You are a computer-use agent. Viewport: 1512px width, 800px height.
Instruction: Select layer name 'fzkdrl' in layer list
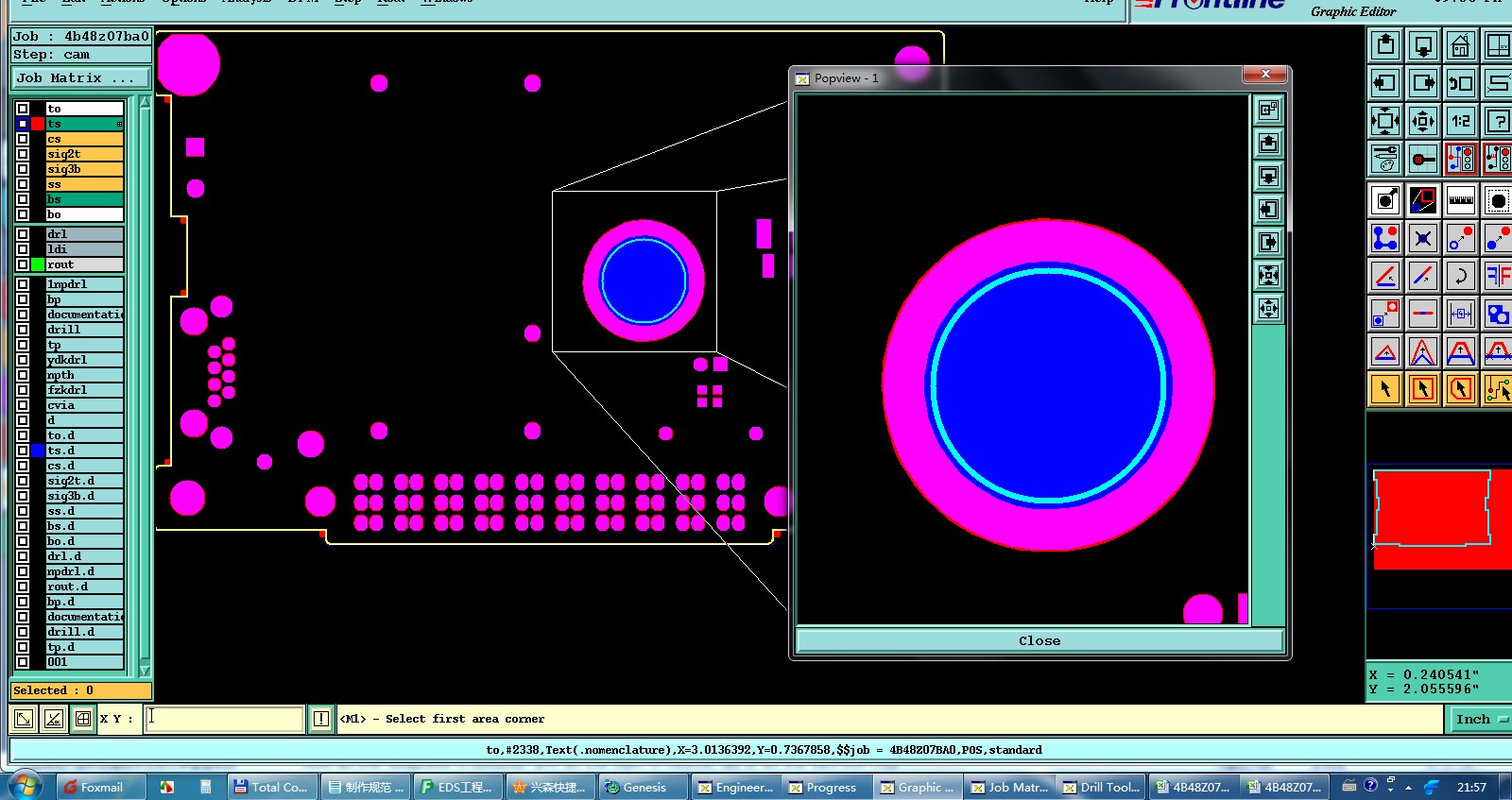pos(85,390)
